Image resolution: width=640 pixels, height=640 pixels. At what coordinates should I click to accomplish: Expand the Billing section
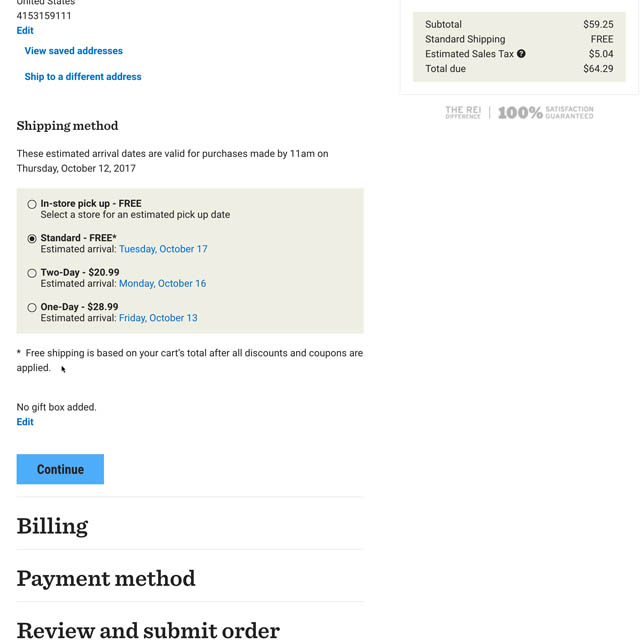click(52, 526)
